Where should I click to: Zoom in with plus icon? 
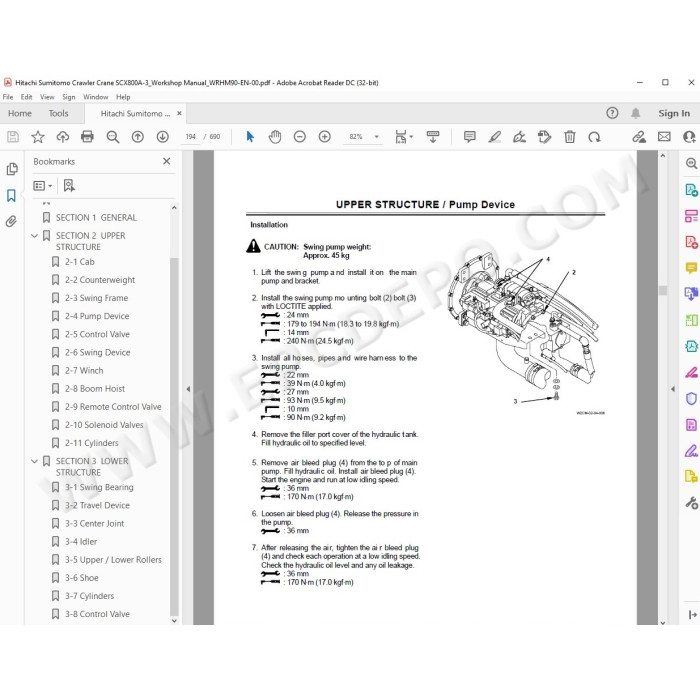(325, 137)
